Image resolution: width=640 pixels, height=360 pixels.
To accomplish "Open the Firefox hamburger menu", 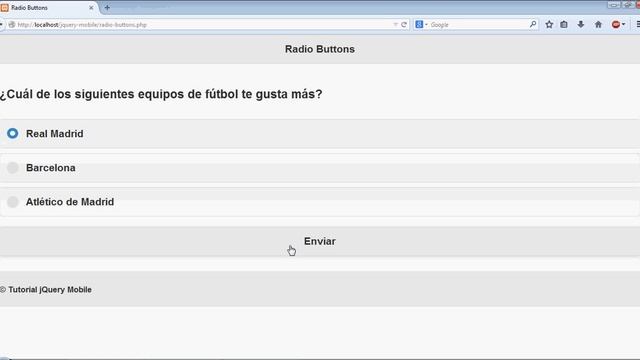I will tap(638, 24).
